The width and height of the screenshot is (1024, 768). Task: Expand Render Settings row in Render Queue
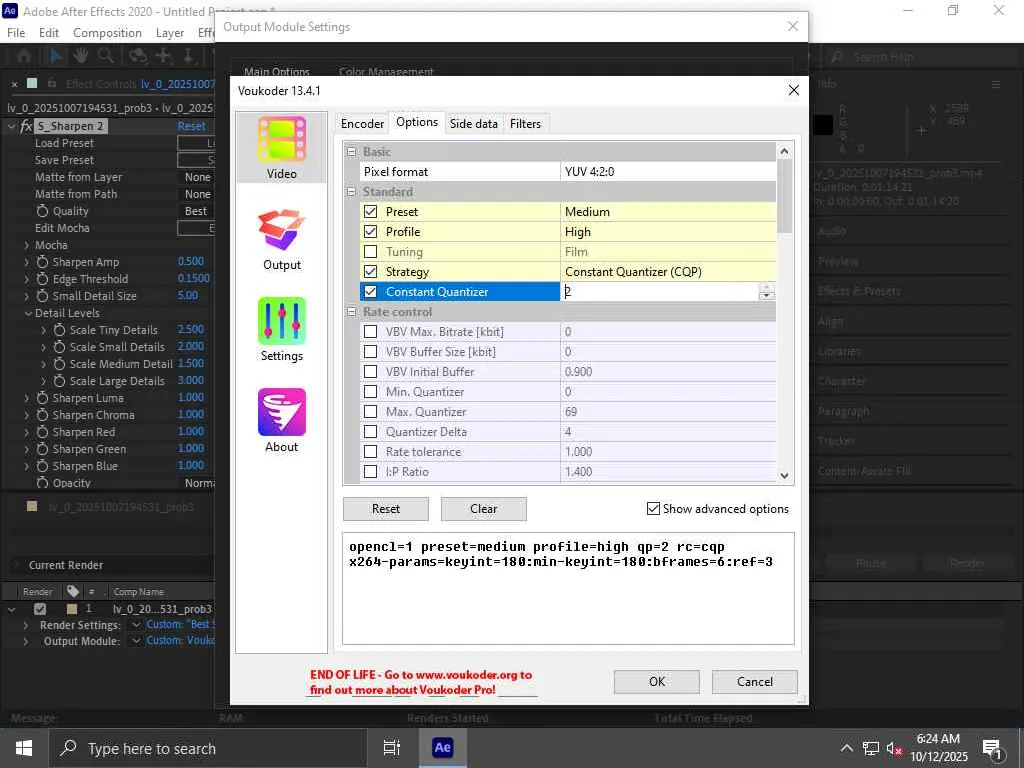25,625
